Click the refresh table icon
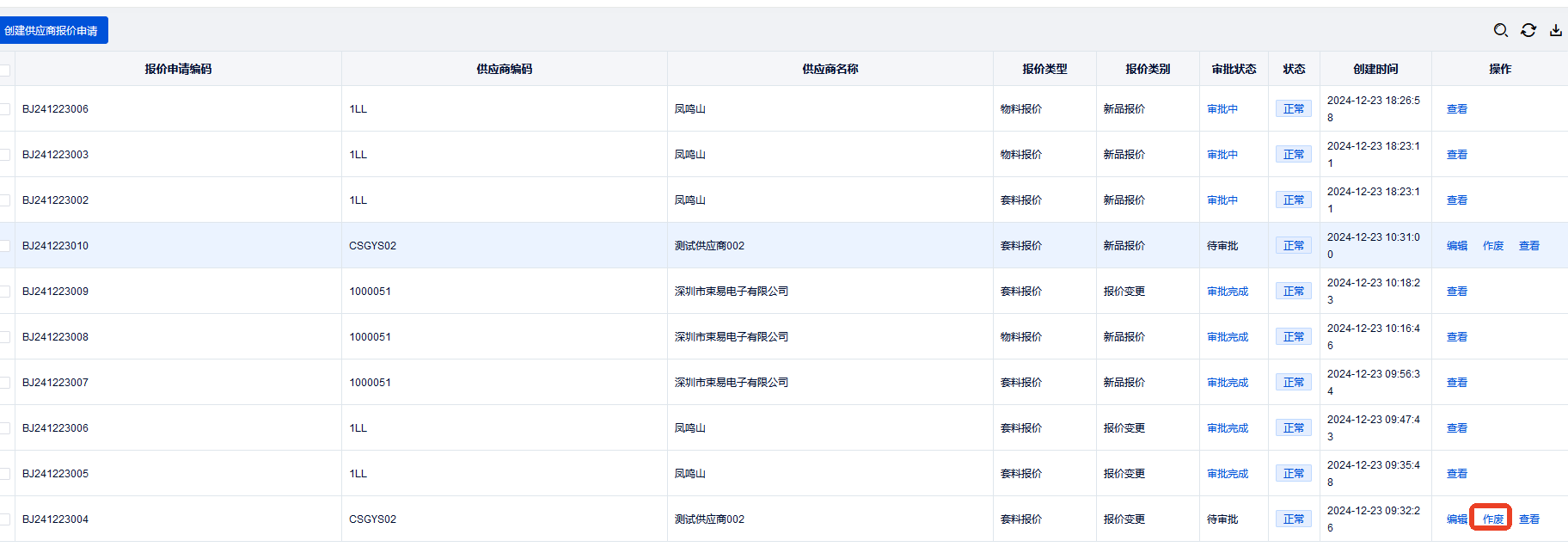Image resolution: width=1568 pixels, height=553 pixels. pos(1528,30)
